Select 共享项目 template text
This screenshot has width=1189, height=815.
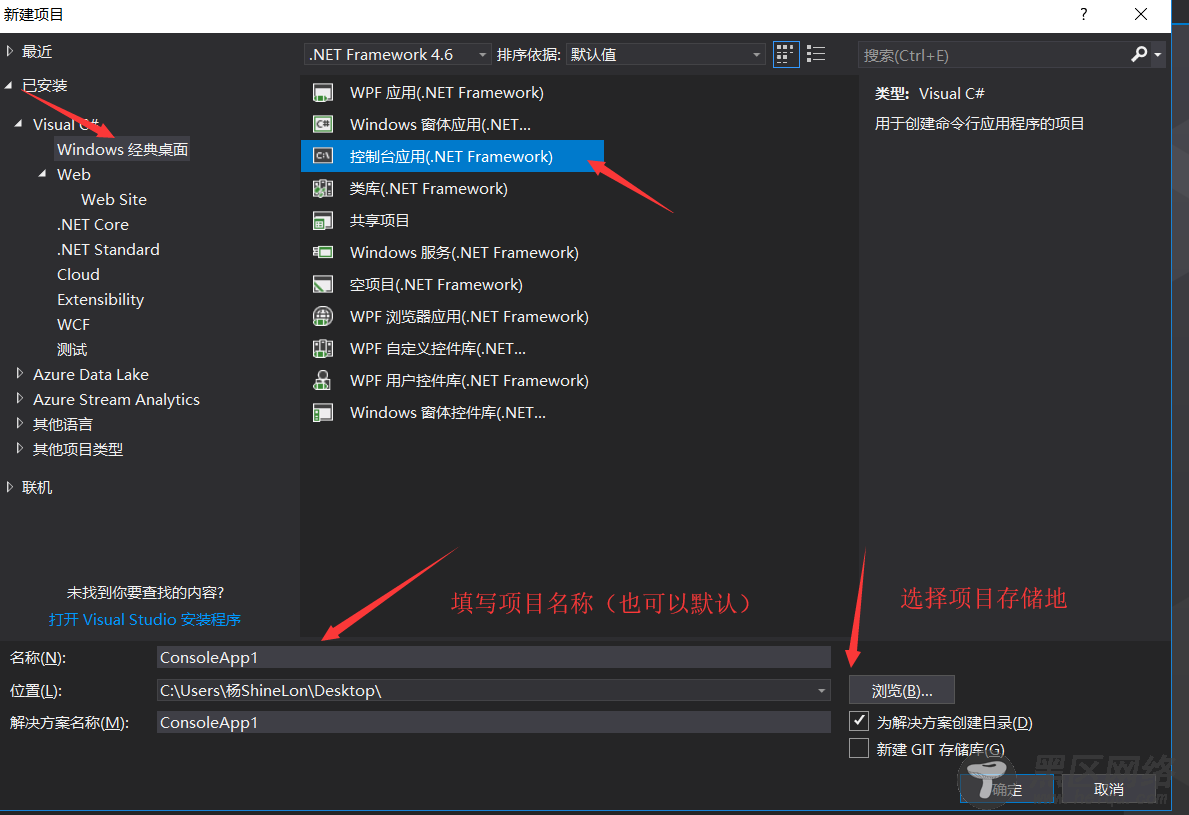point(379,221)
